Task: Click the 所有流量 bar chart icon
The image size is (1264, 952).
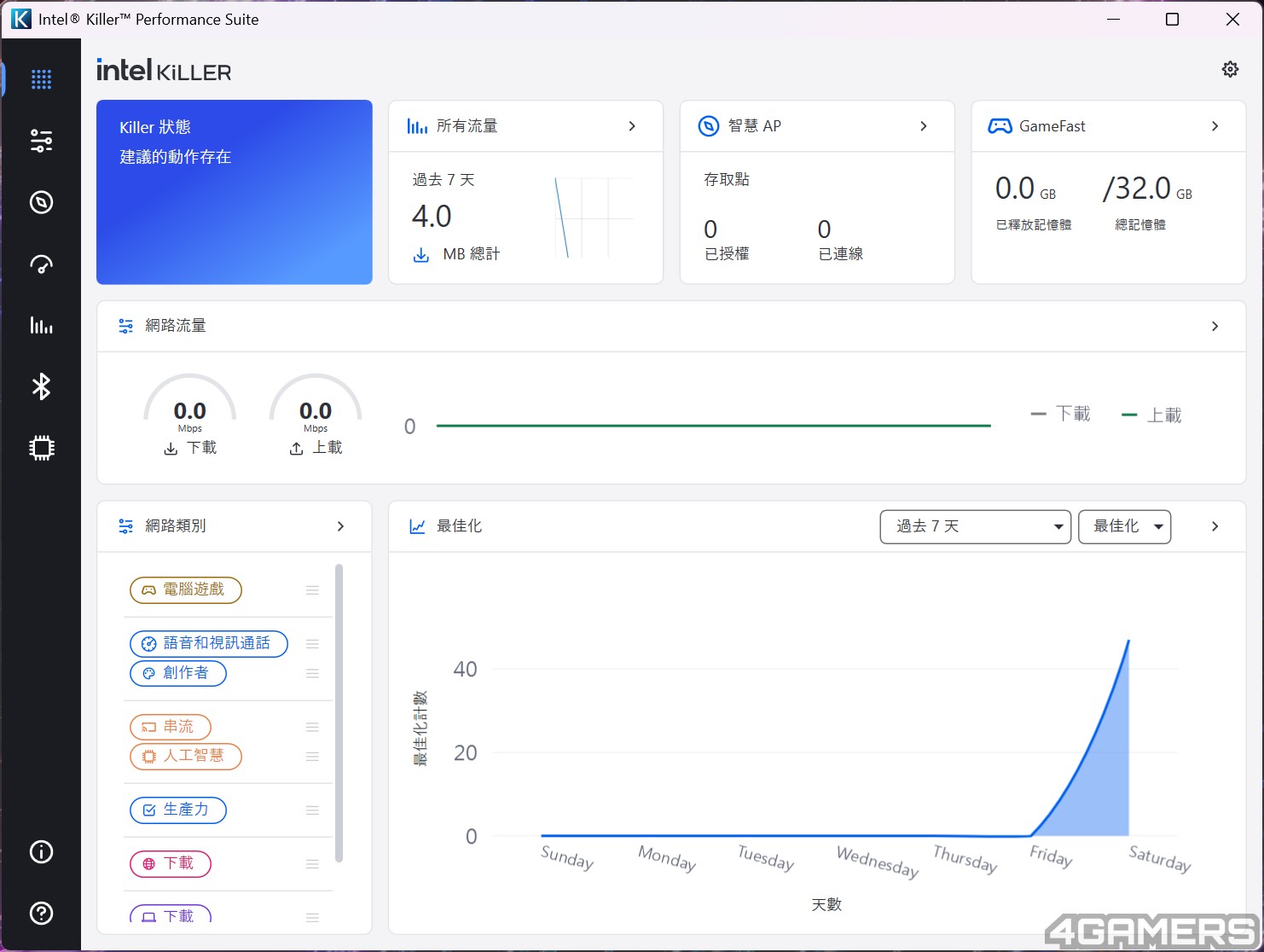Action: coord(417,126)
